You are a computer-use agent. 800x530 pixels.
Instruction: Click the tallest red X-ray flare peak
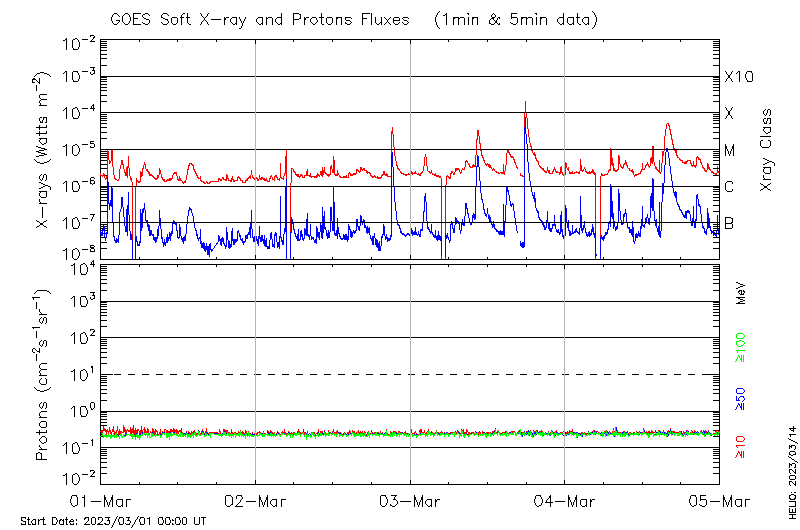click(x=525, y=103)
